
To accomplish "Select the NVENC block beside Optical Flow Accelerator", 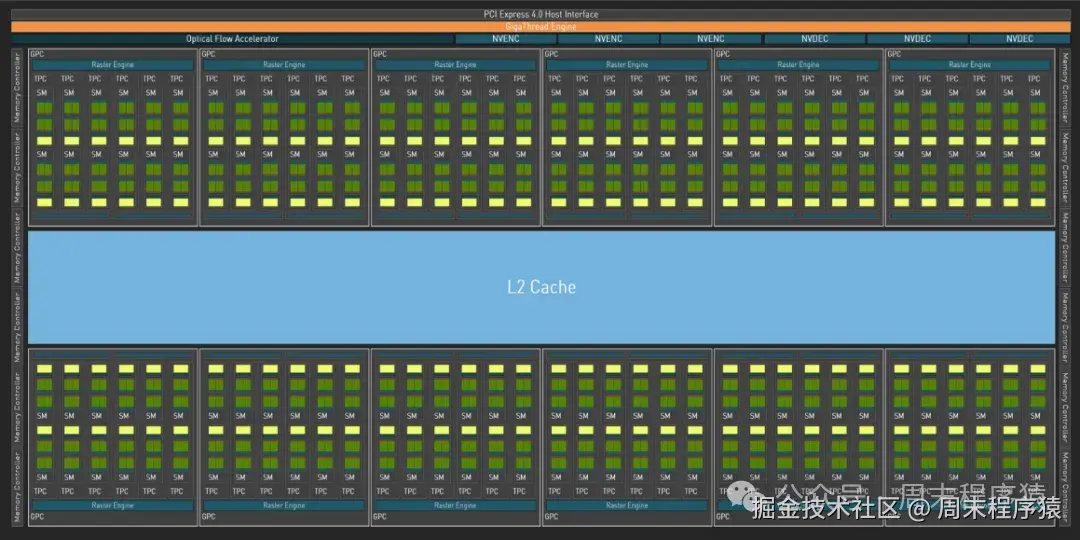I will click(x=506, y=39).
